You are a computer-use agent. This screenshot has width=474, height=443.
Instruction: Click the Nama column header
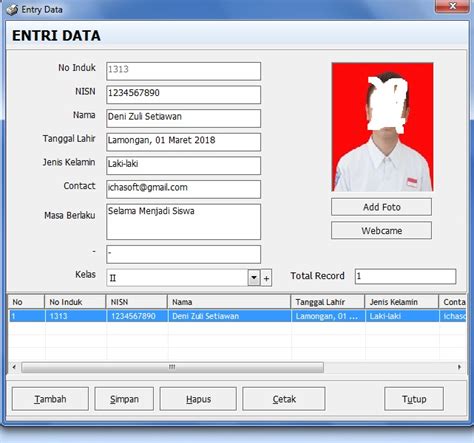(x=229, y=302)
